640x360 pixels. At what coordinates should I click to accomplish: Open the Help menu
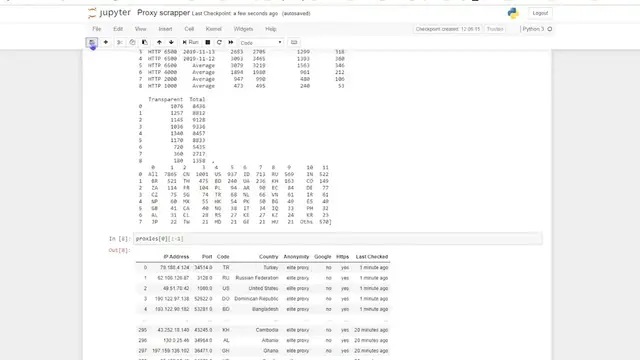click(271, 29)
